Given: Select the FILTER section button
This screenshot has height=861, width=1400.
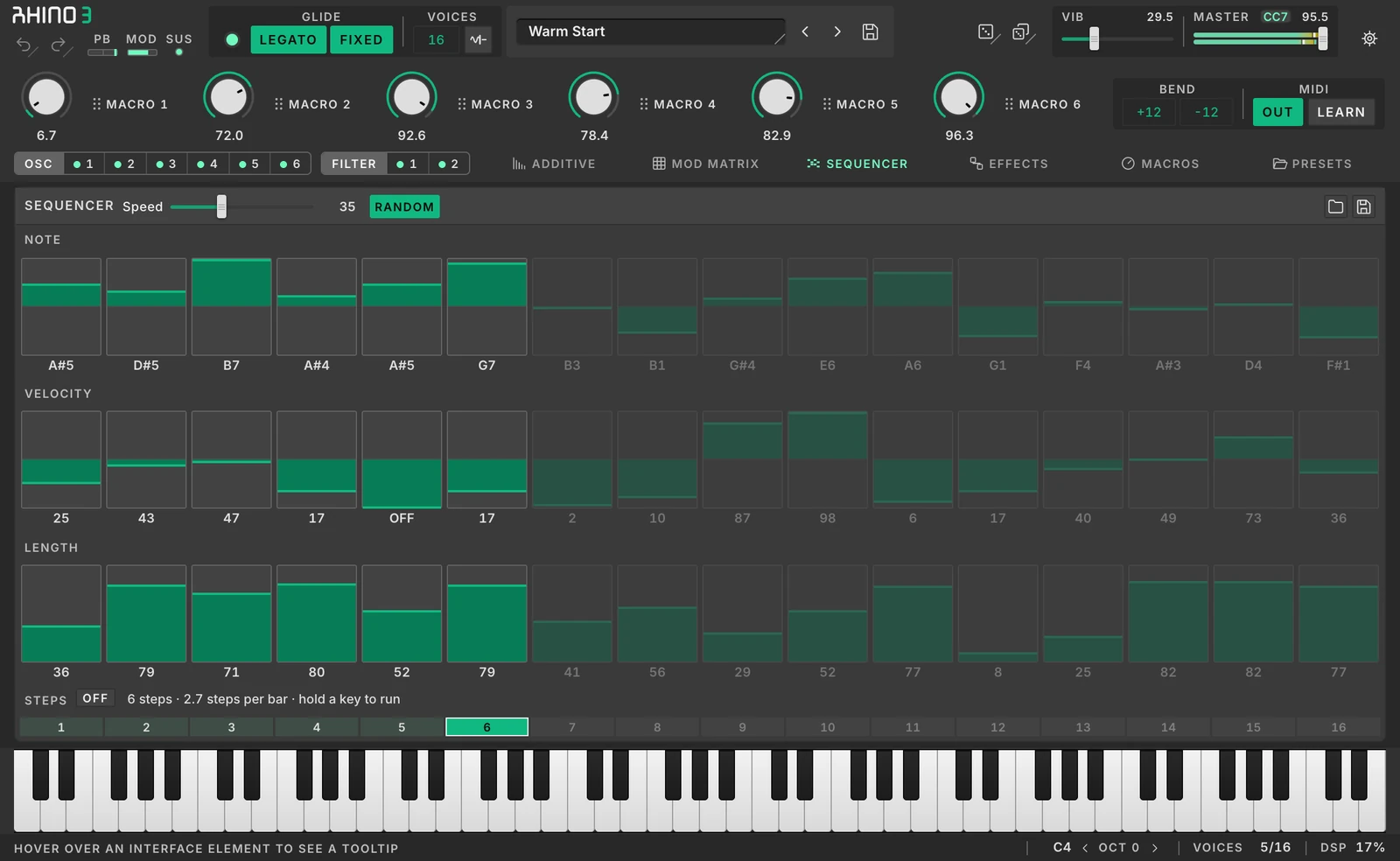Looking at the screenshot, I should [353, 164].
